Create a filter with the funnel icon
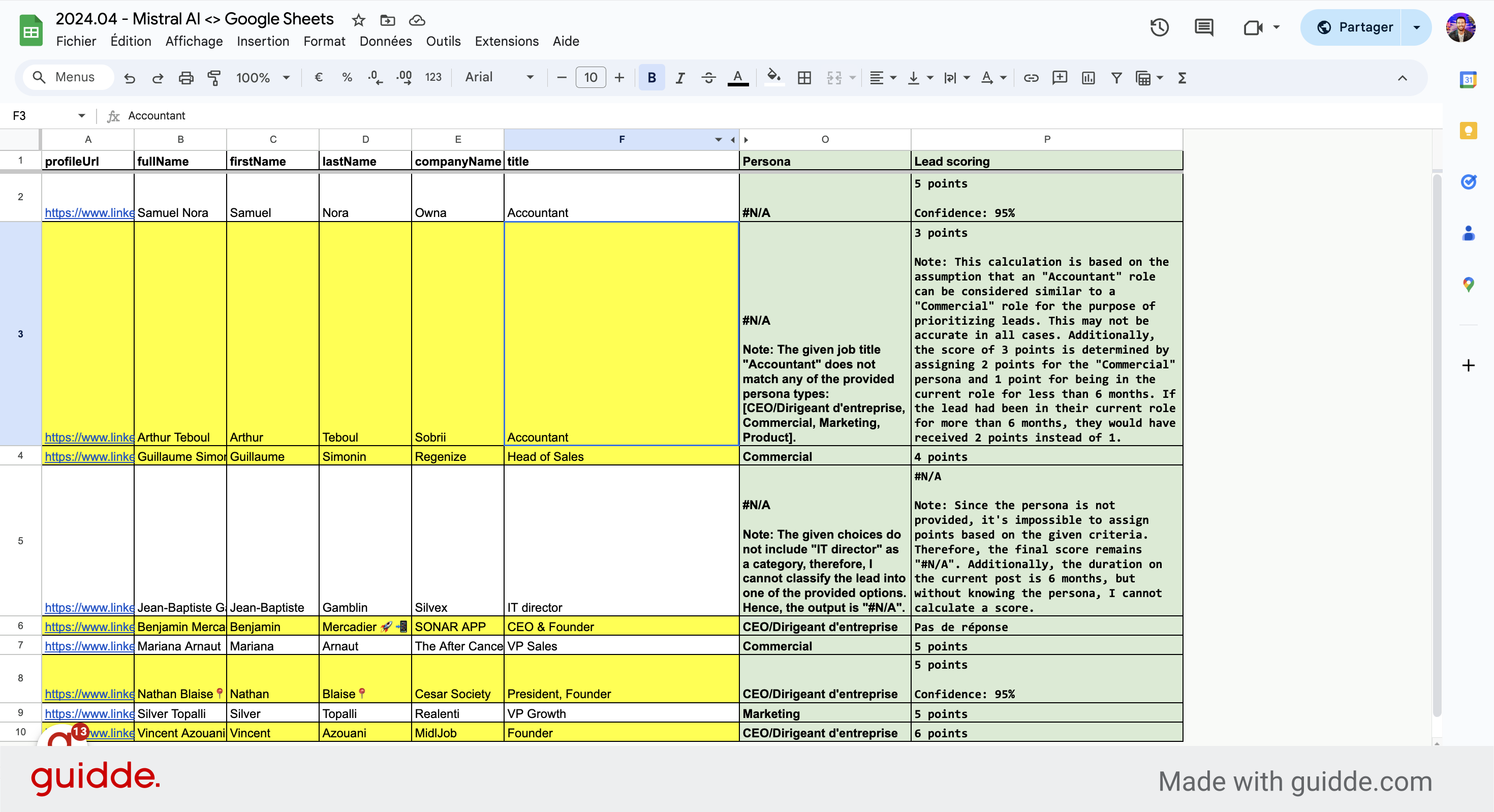1494x812 pixels. coord(1116,78)
